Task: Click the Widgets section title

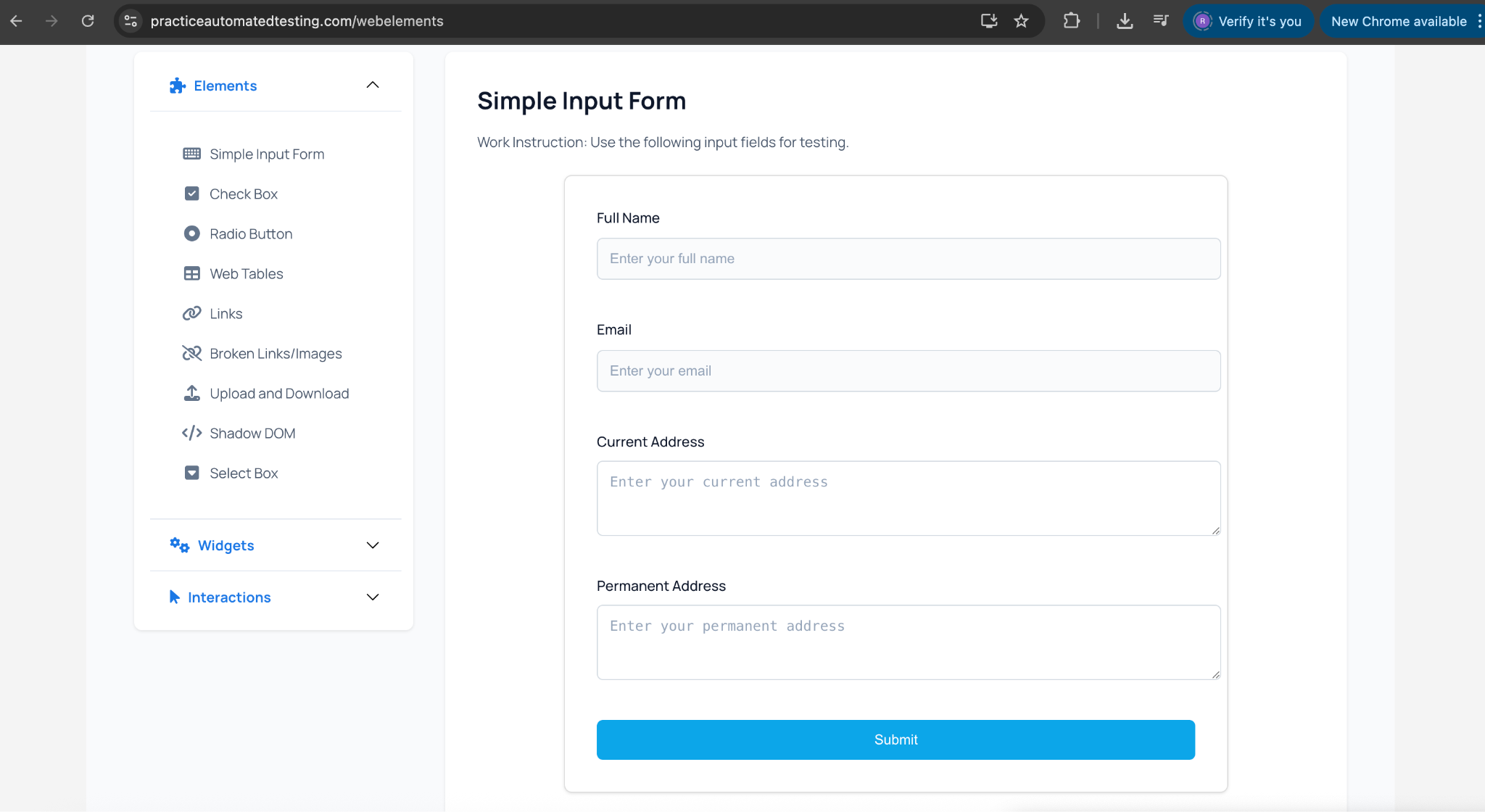Action: pyautogui.click(x=226, y=545)
